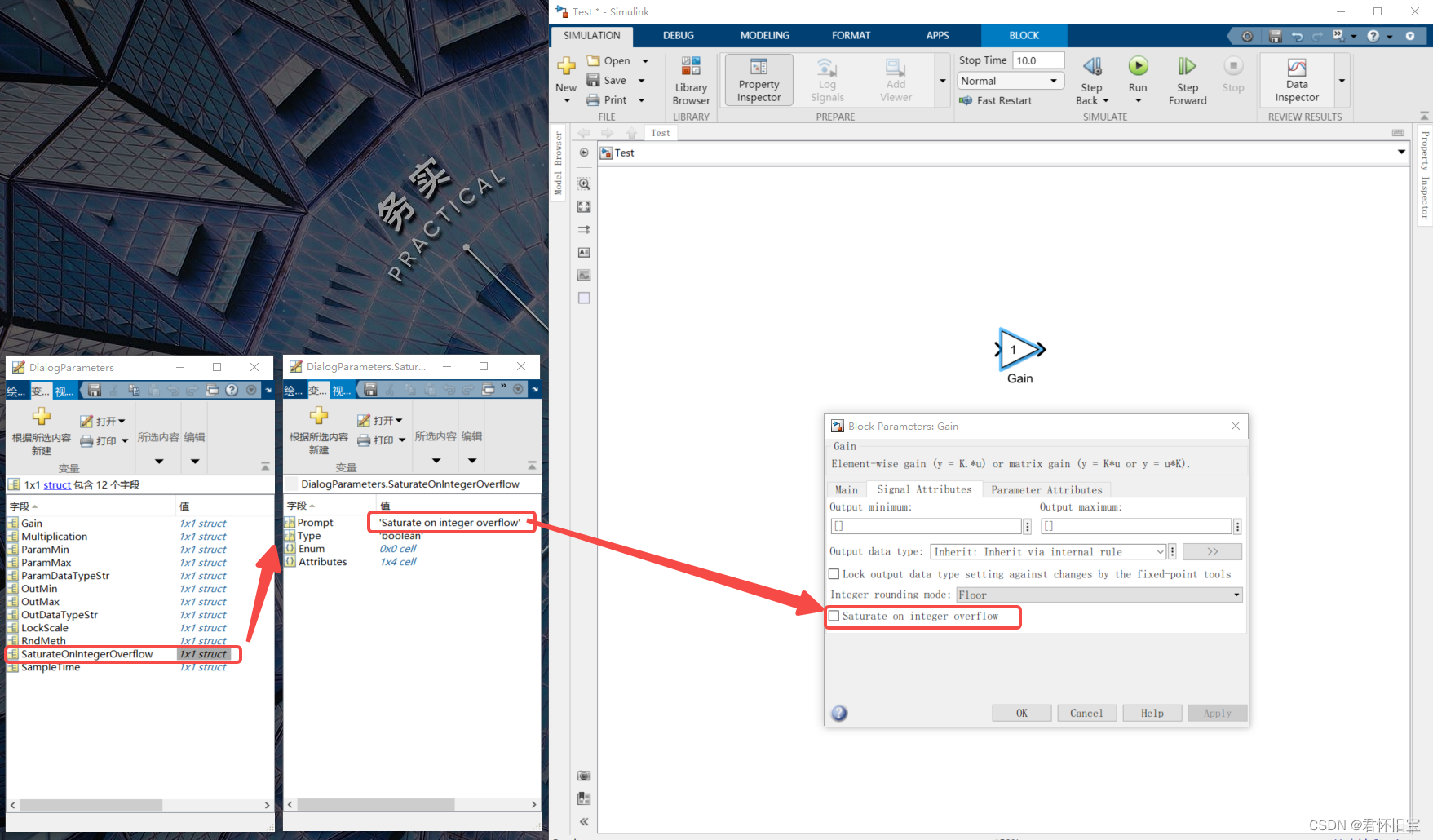Click the Apply button

[x=1218, y=713]
